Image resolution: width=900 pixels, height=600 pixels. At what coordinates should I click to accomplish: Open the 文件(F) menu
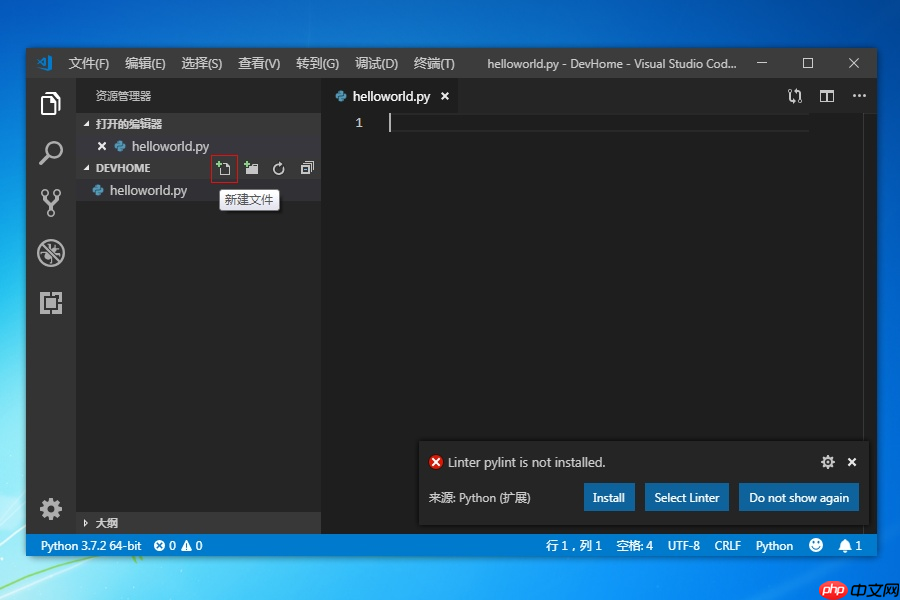[x=88, y=63]
